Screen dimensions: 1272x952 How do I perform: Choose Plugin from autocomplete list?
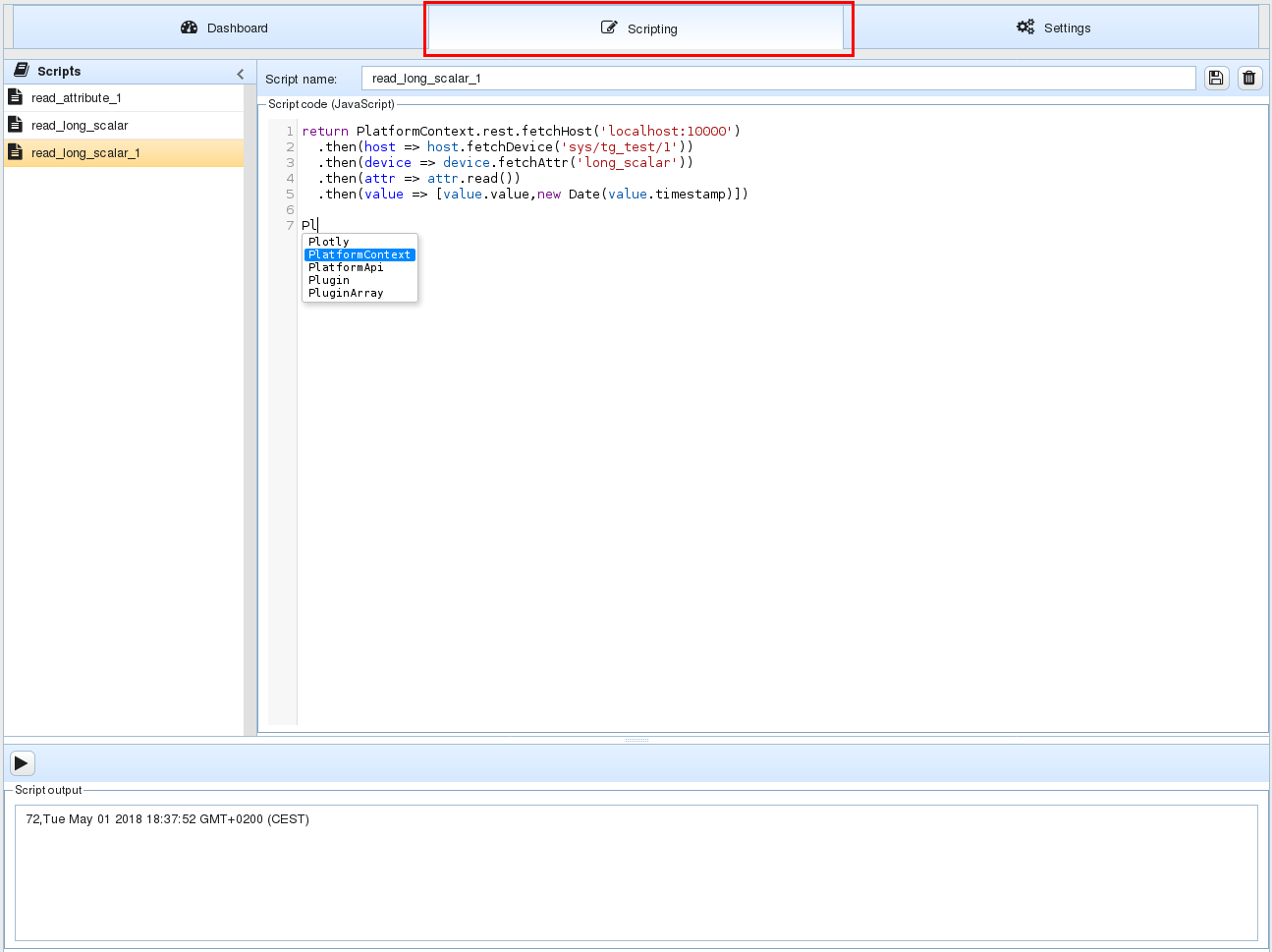(359, 280)
